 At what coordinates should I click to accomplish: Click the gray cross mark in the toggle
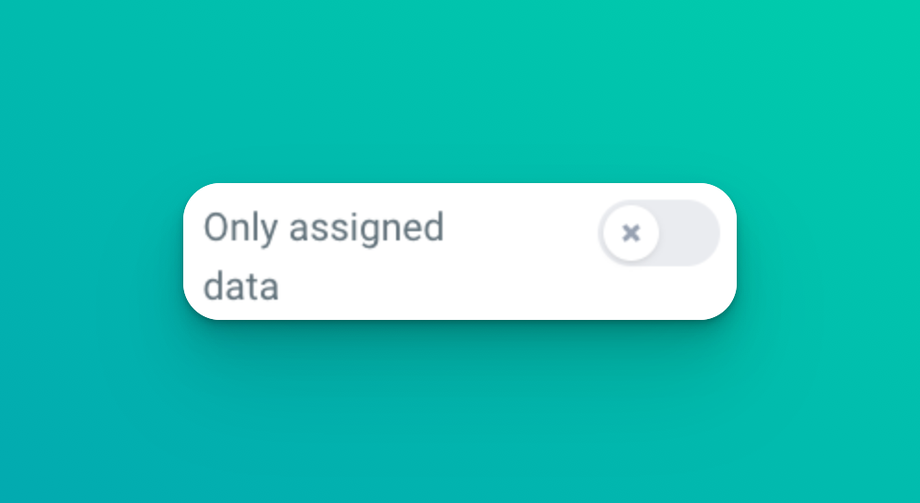631,233
